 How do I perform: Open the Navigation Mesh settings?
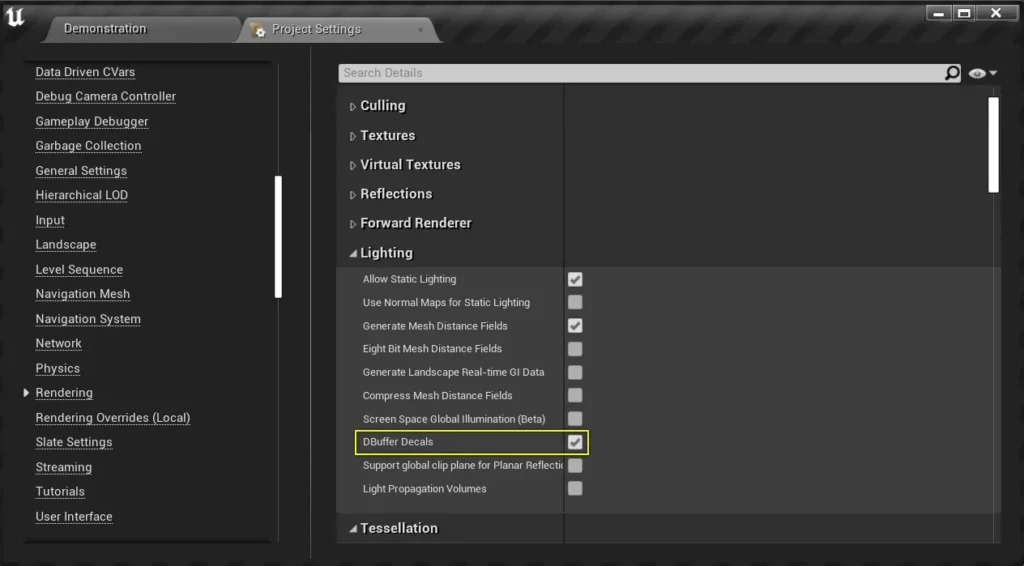tap(82, 294)
